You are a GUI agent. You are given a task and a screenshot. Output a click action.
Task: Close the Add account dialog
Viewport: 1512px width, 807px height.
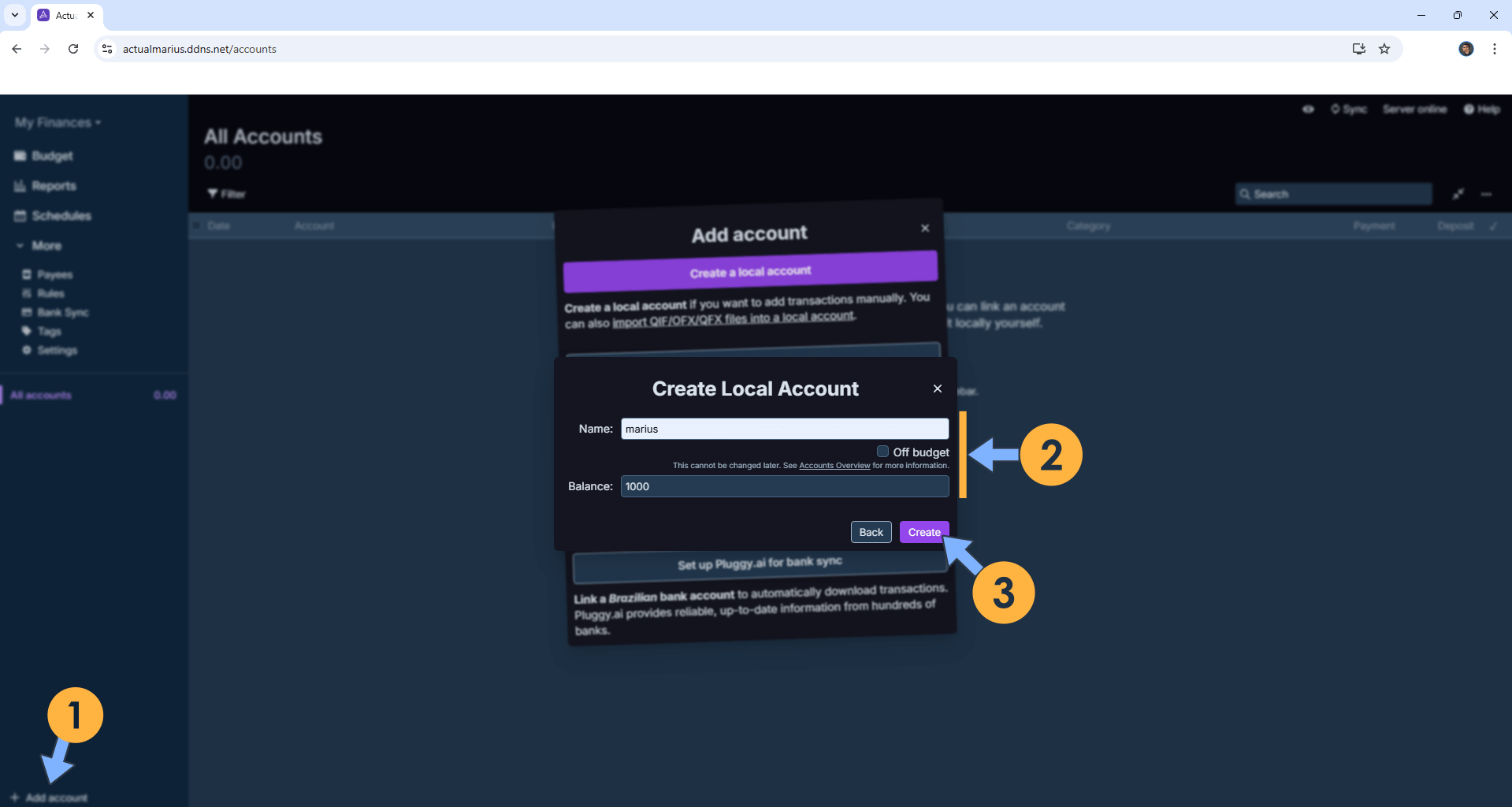click(x=925, y=228)
